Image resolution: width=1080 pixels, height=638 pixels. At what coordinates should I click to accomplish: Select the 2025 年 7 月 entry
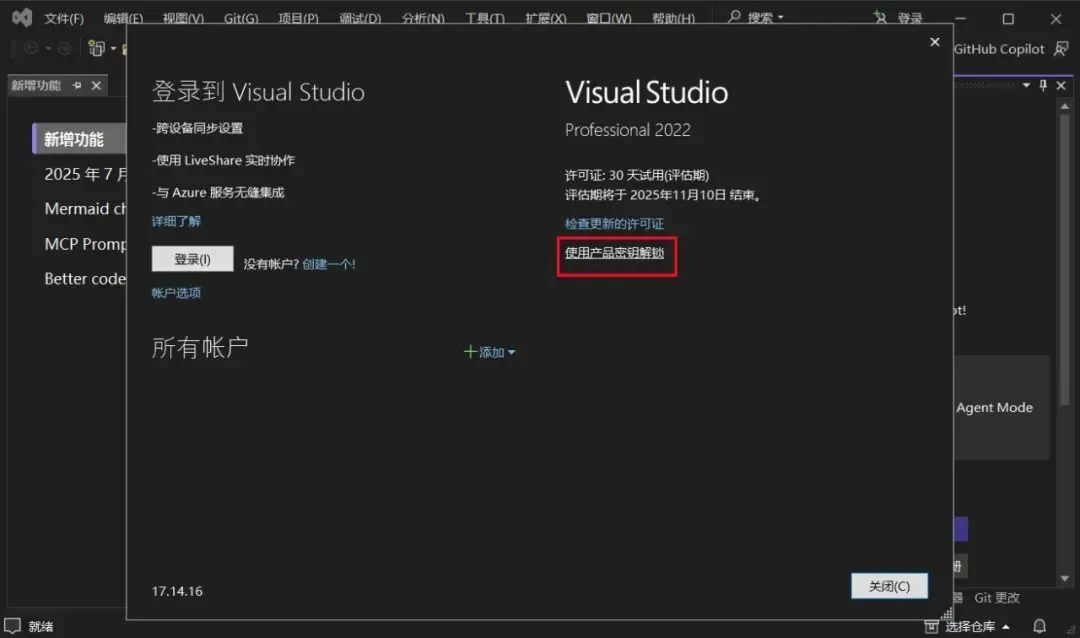(x=85, y=174)
